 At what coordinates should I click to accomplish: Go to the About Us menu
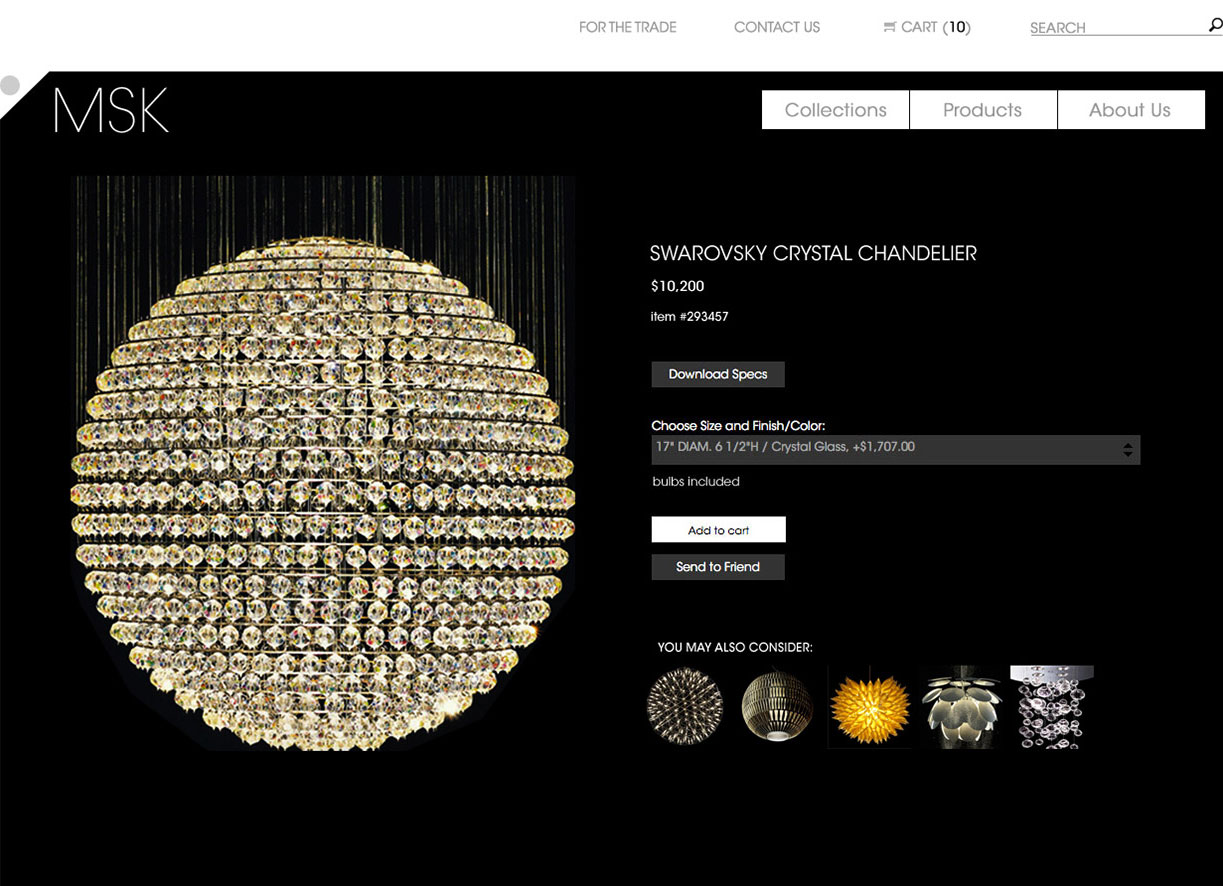tap(1130, 110)
